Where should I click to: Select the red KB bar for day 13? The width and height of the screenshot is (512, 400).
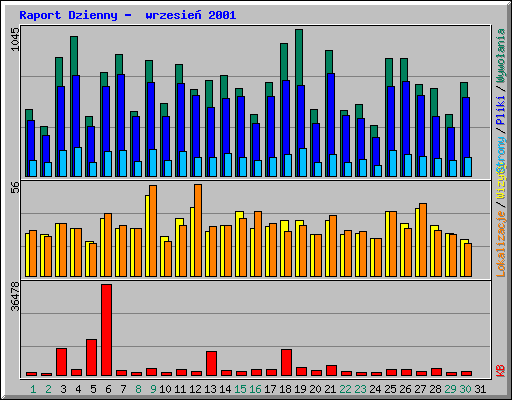click(211, 363)
